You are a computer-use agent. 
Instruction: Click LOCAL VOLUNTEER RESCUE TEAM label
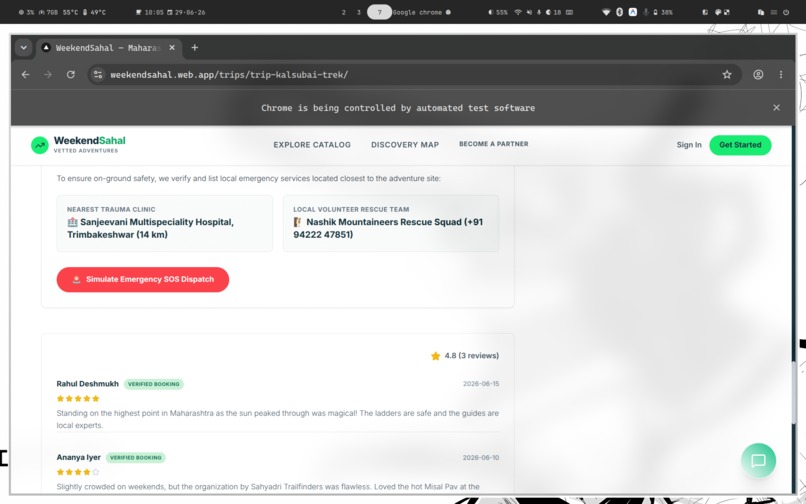[351, 209]
